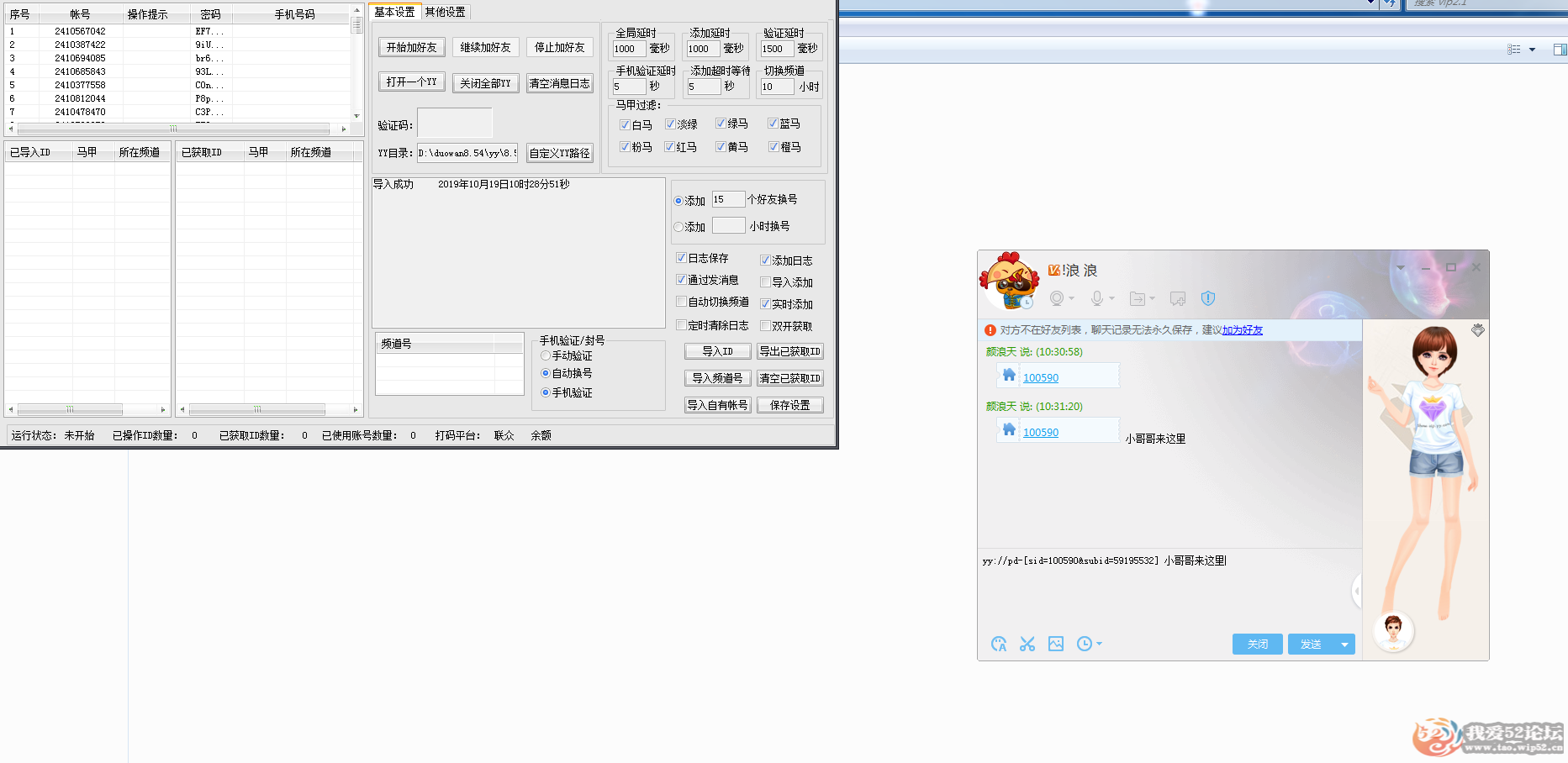
Task: Toggle the 白马 filter checkbox
Action: click(x=625, y=124)
